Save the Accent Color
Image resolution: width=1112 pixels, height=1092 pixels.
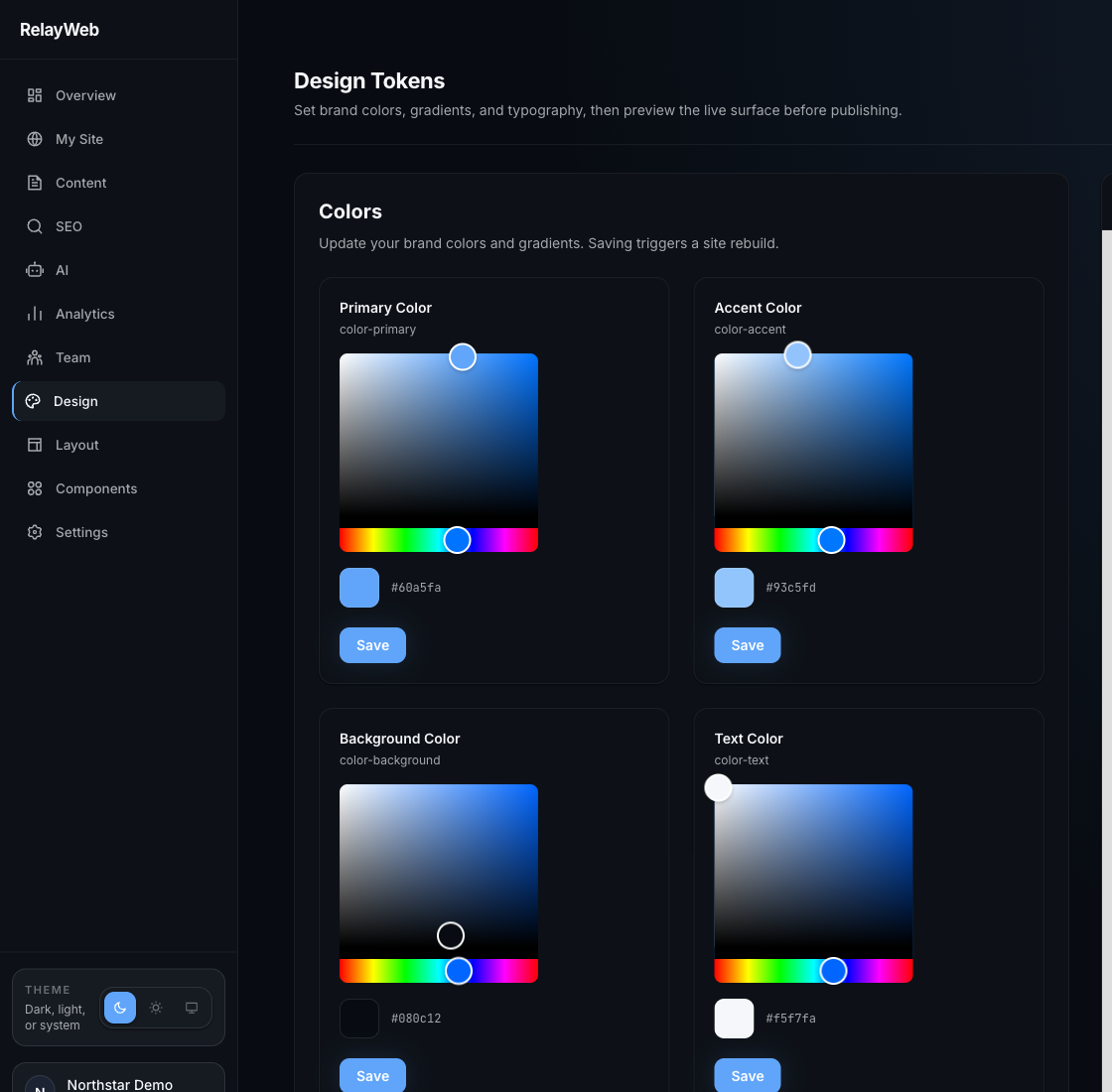pyautogui.click(x=747, y=645)
